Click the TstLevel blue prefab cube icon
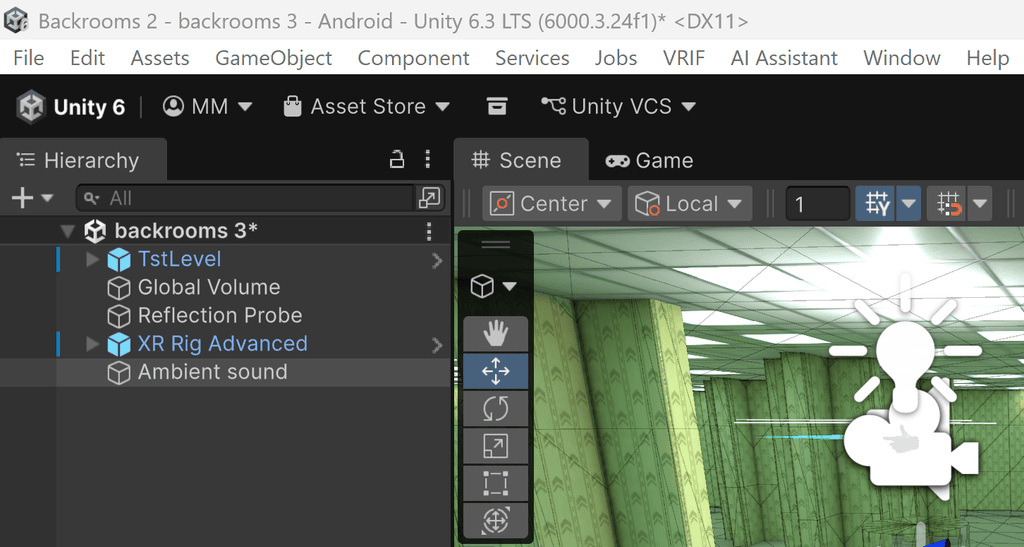1024x547 pixels. click(x=119, y=260)
